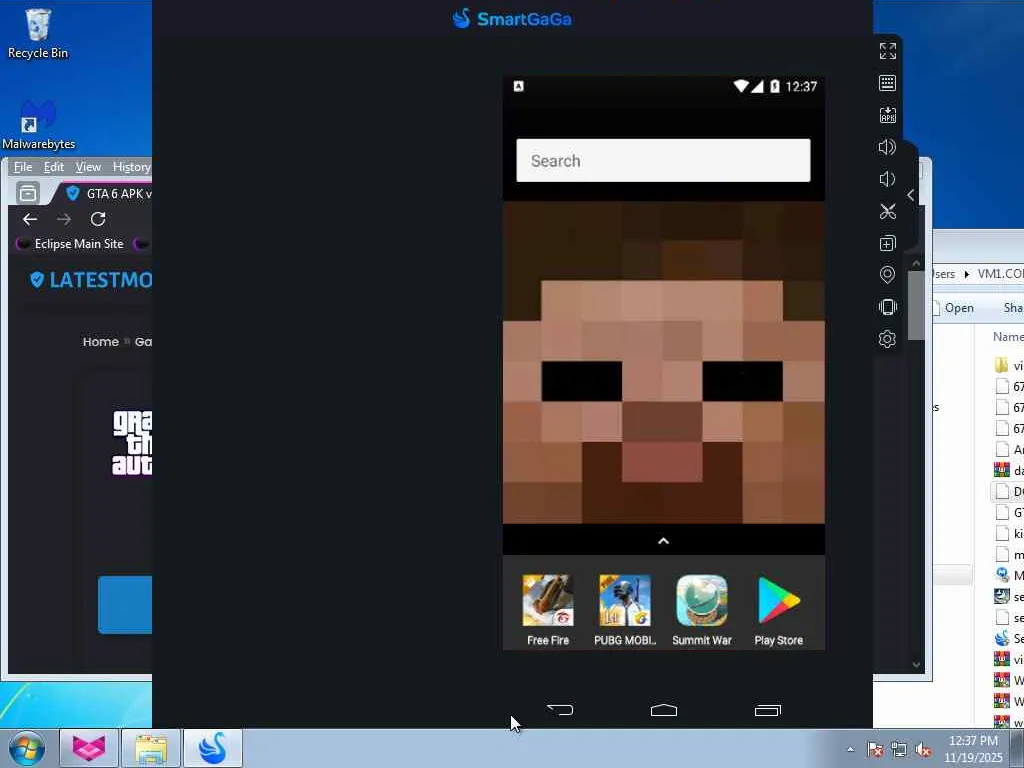Open the File Explorer taskbar button
This screenshot has height=768, width=1024.
(x=151, y=748)
